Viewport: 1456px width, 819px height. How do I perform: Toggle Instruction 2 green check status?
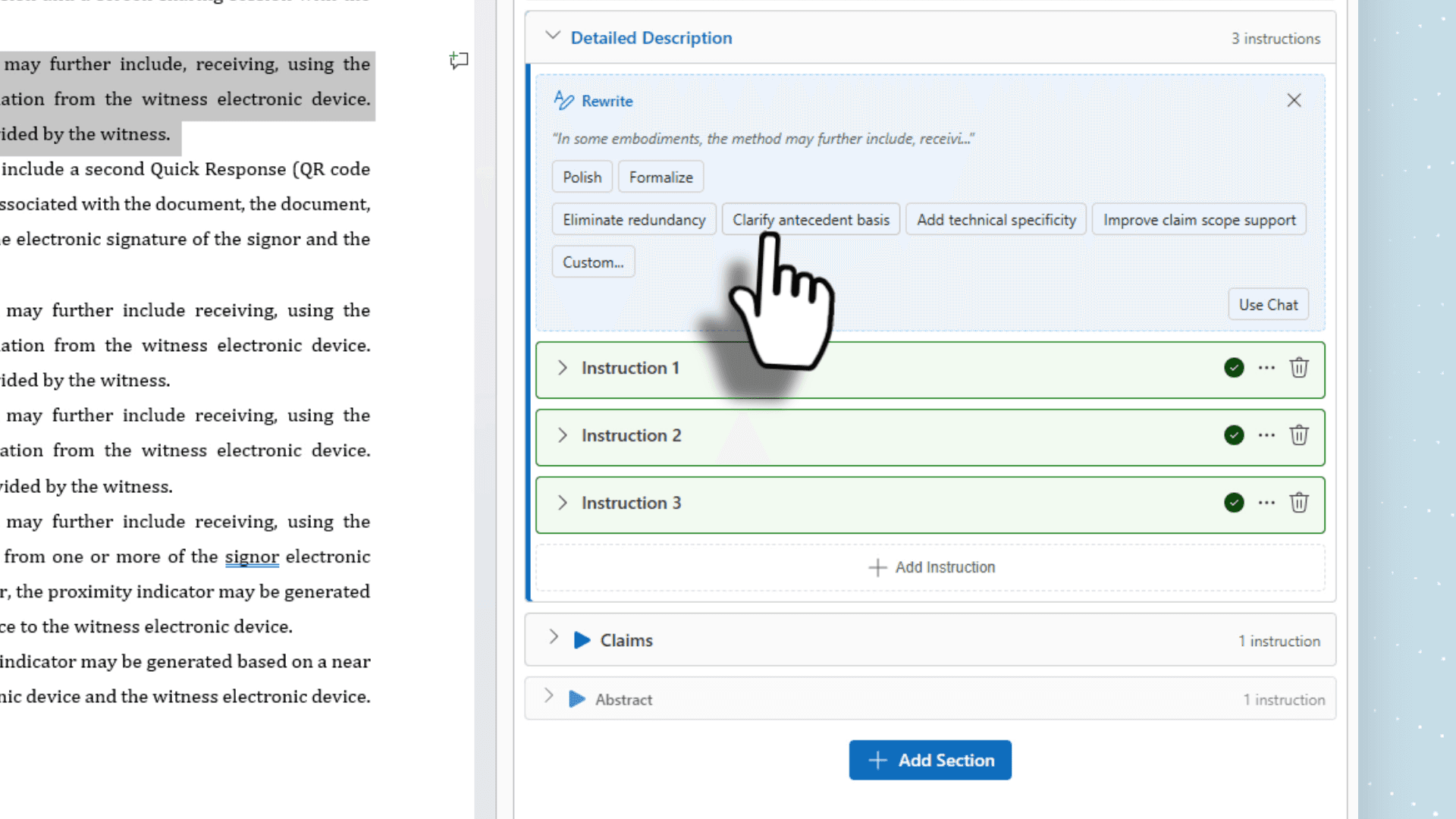1234,435
